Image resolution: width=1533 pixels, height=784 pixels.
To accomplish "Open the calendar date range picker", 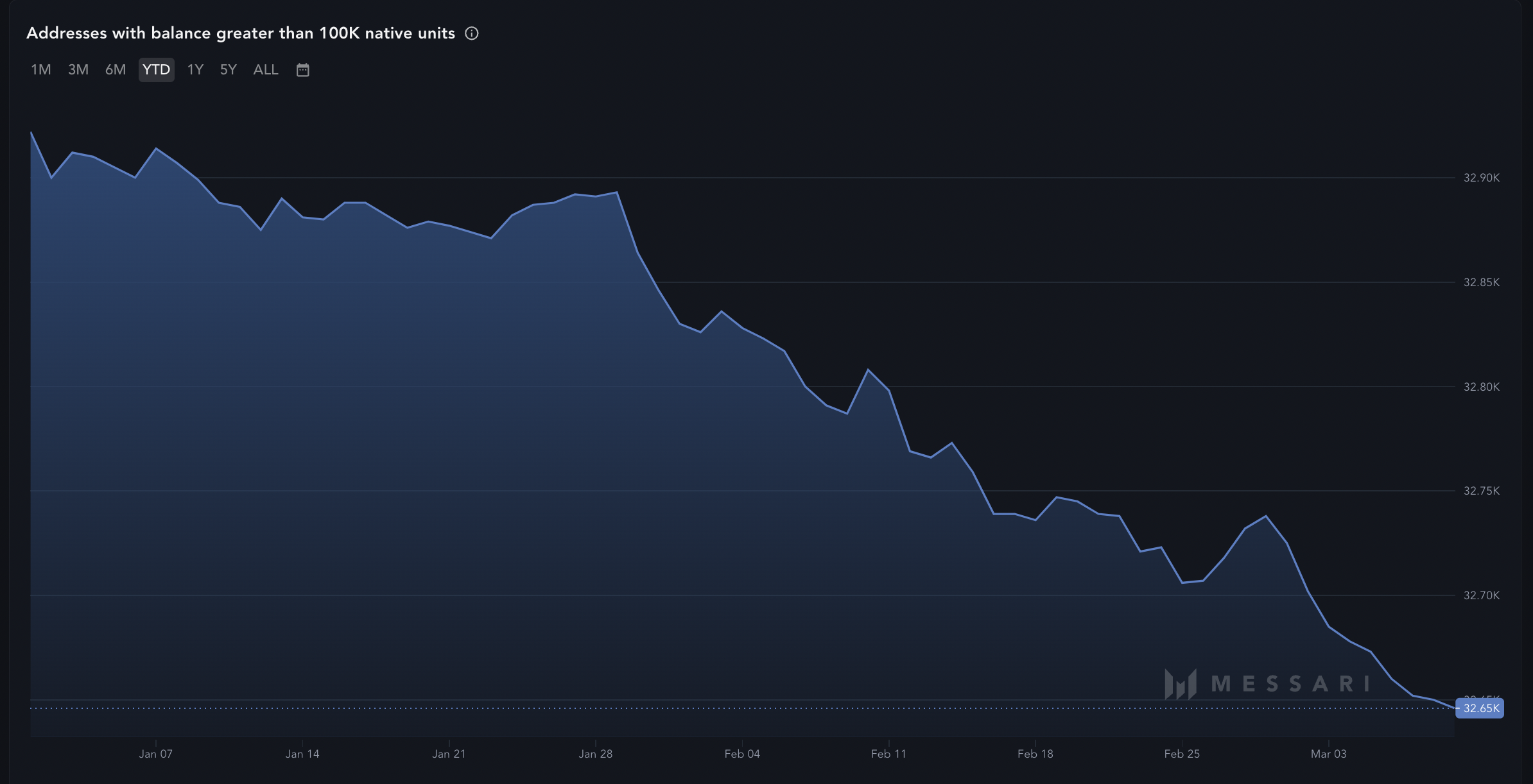I will [303, 70].
